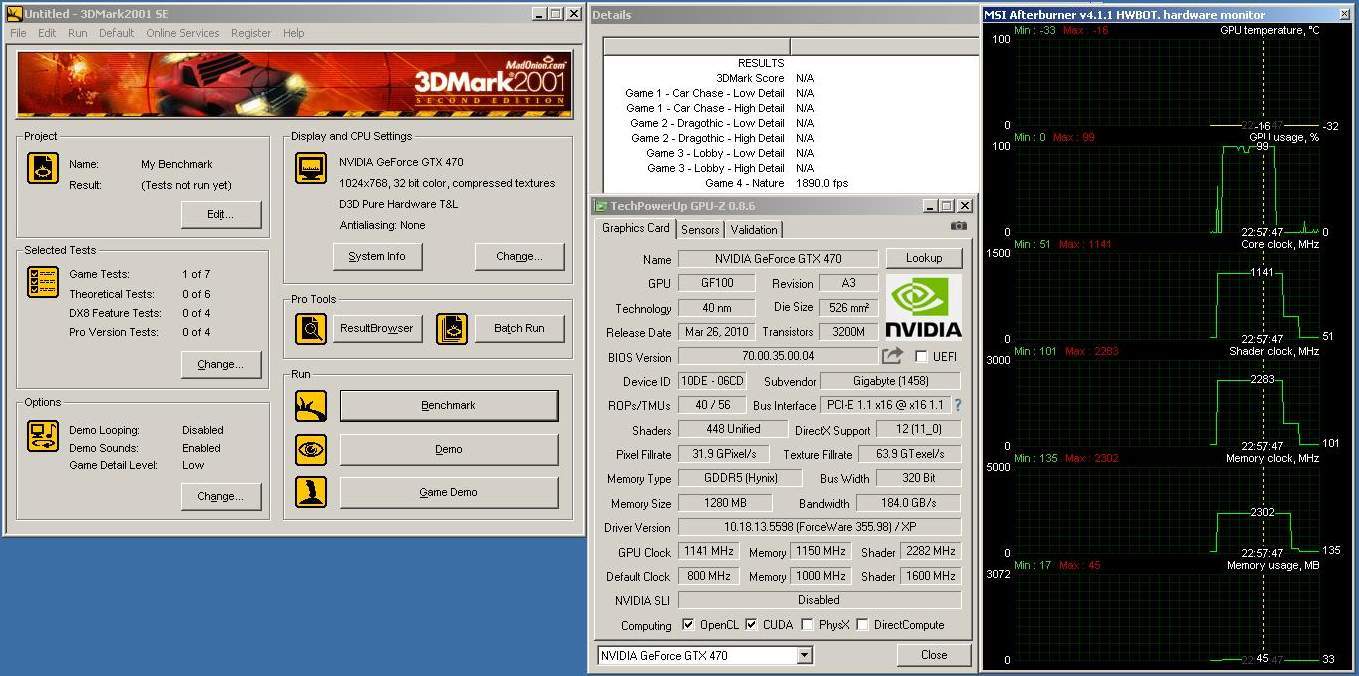Click the Details panel title bar

point(784,15)
